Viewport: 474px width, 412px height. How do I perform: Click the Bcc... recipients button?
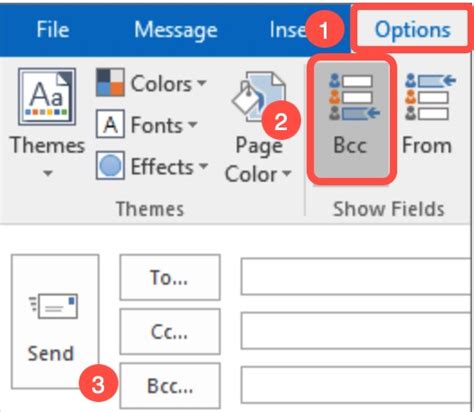coord(170,386)
